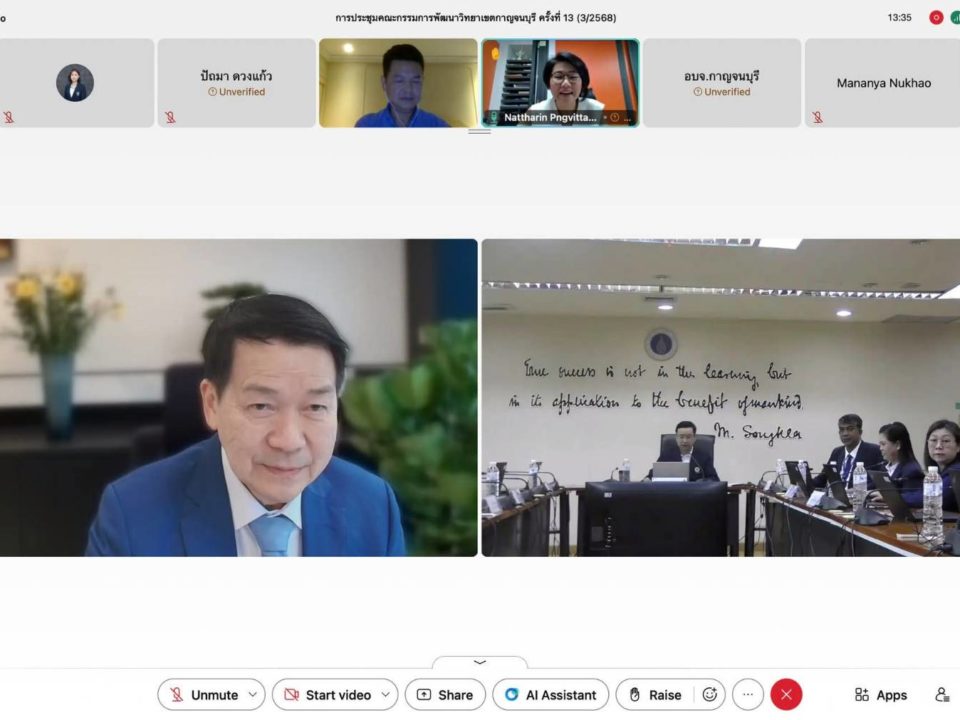Click the meeting title text ending in 13 (3/2568)
Screen dimensions: 960x720
point(476,18)
